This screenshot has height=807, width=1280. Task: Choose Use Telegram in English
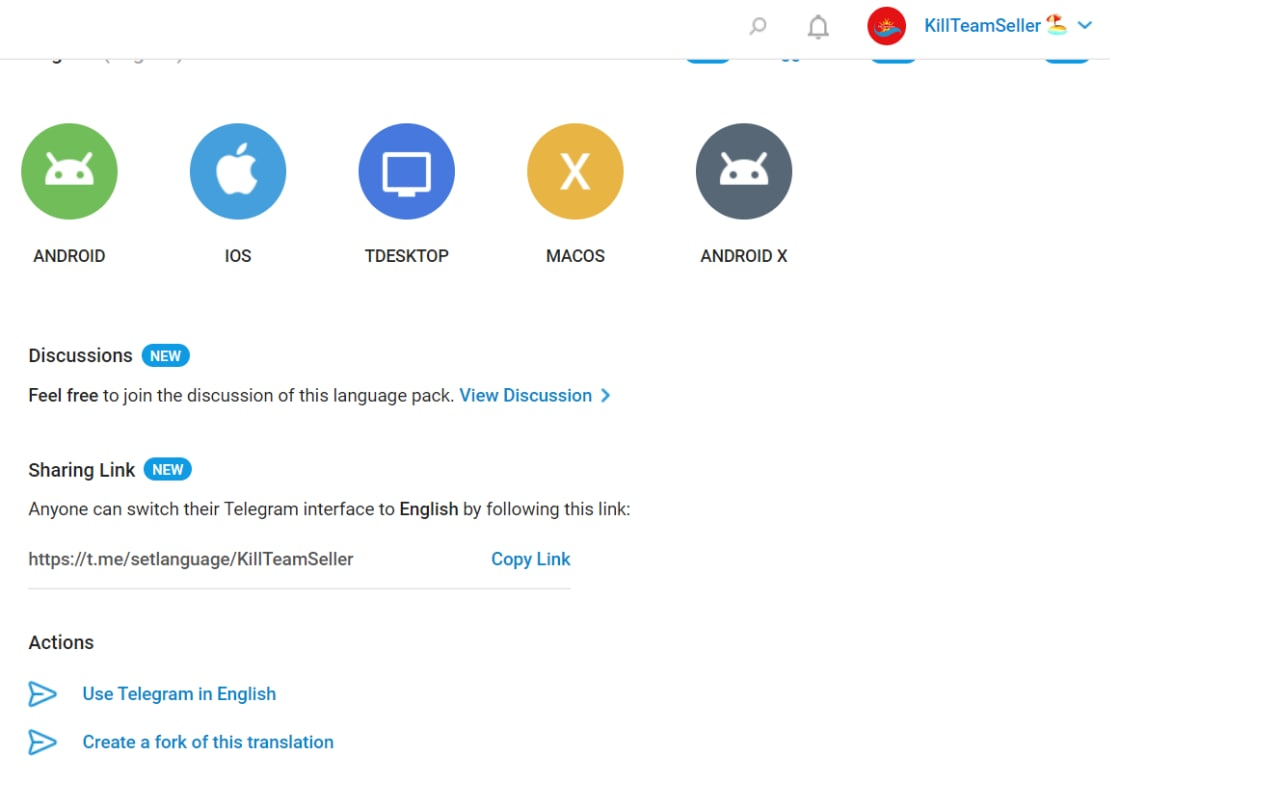(x=179, y=694)
